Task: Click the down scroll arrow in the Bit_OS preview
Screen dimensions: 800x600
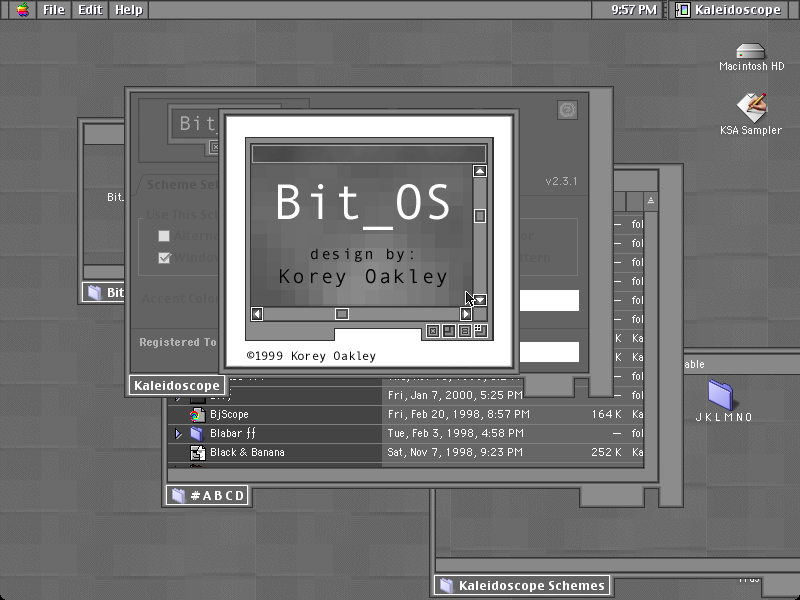Action: coord(480,300)
